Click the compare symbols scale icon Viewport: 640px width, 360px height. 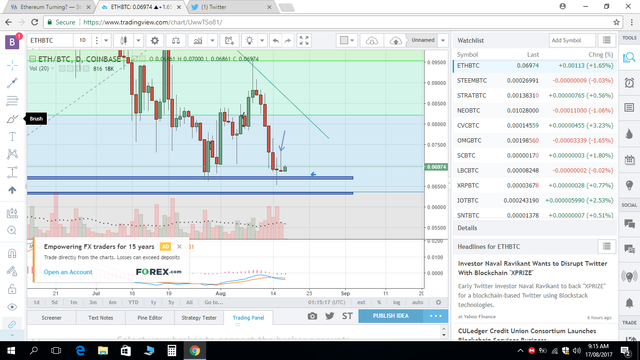[176, 40]
